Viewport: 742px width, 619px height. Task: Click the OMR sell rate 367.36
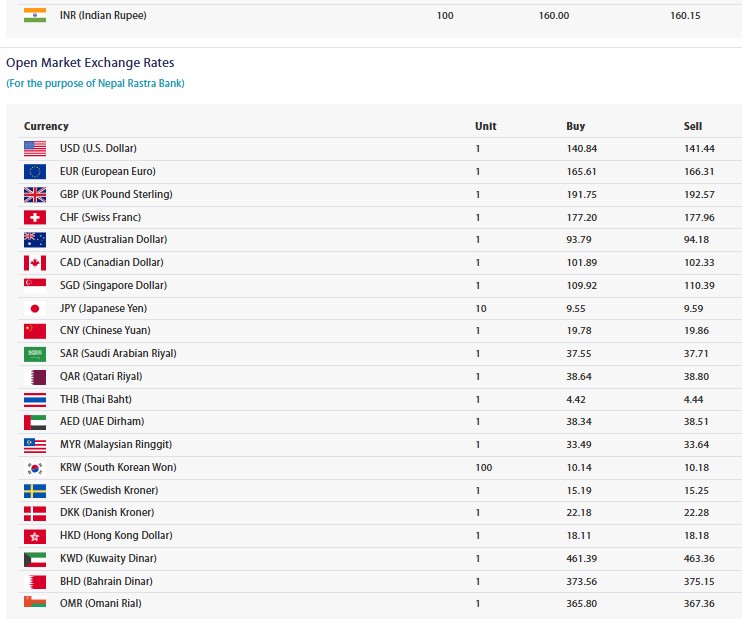tap(699, 604)
